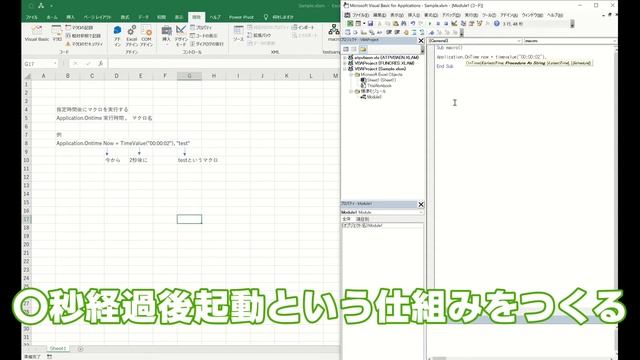Close the Properties pane

coord(421,204)
